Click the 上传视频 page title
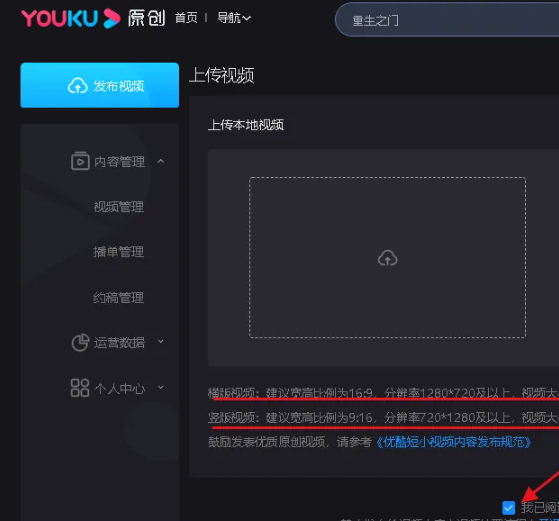559x521 pixels. [x=221, y=75]
